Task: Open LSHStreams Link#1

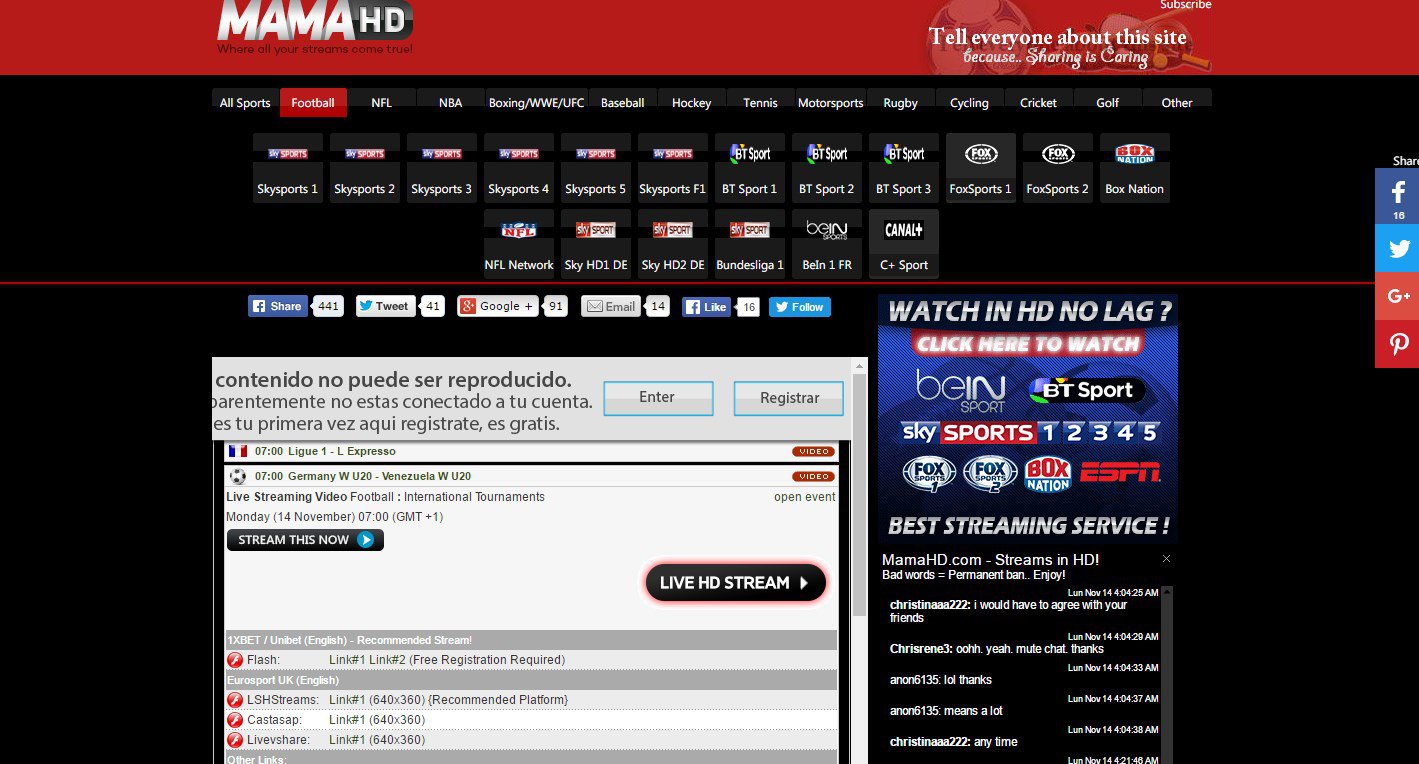Action: tap(346, 700)
